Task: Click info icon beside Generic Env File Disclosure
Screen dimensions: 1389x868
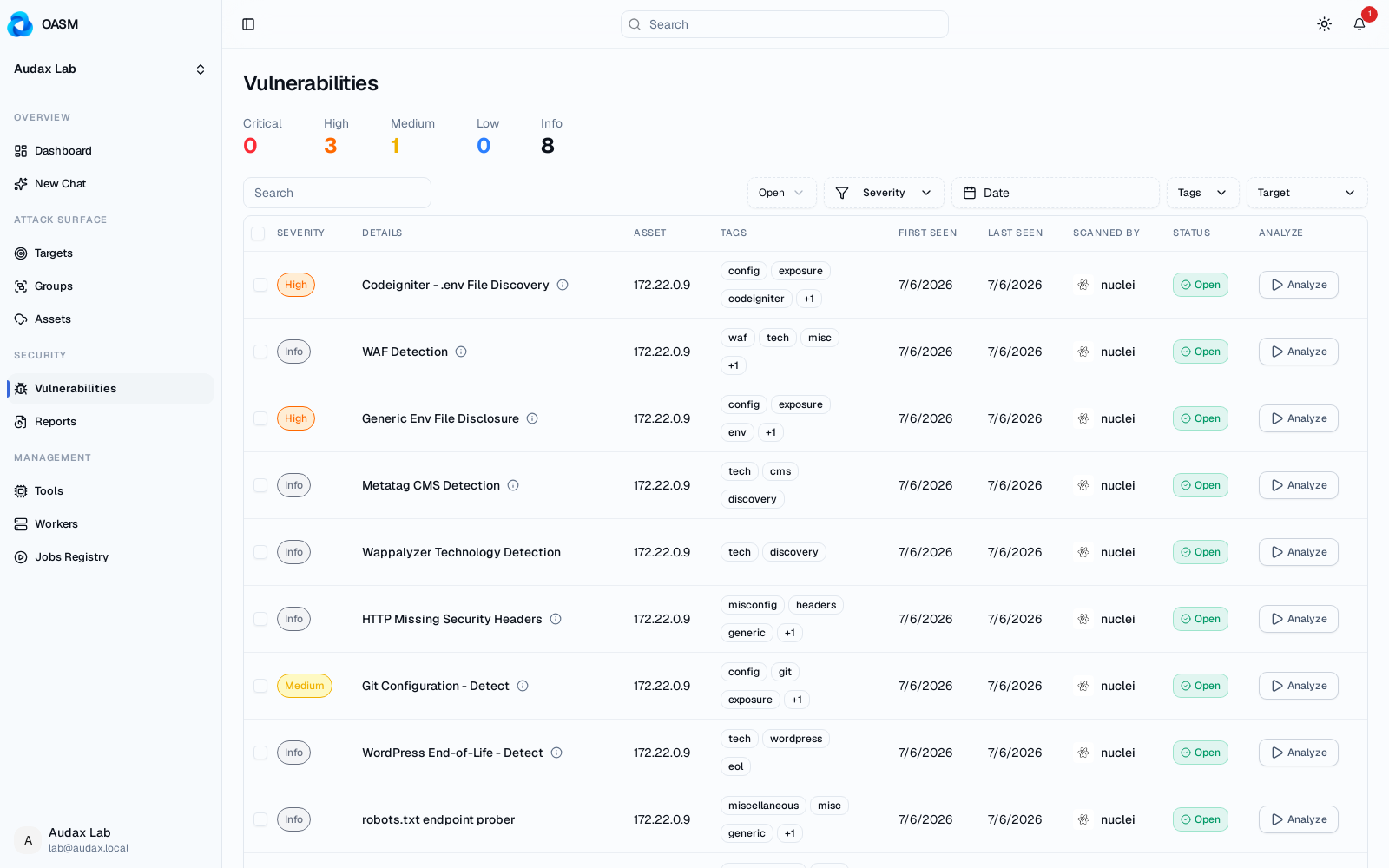Action: coord(532,418)
